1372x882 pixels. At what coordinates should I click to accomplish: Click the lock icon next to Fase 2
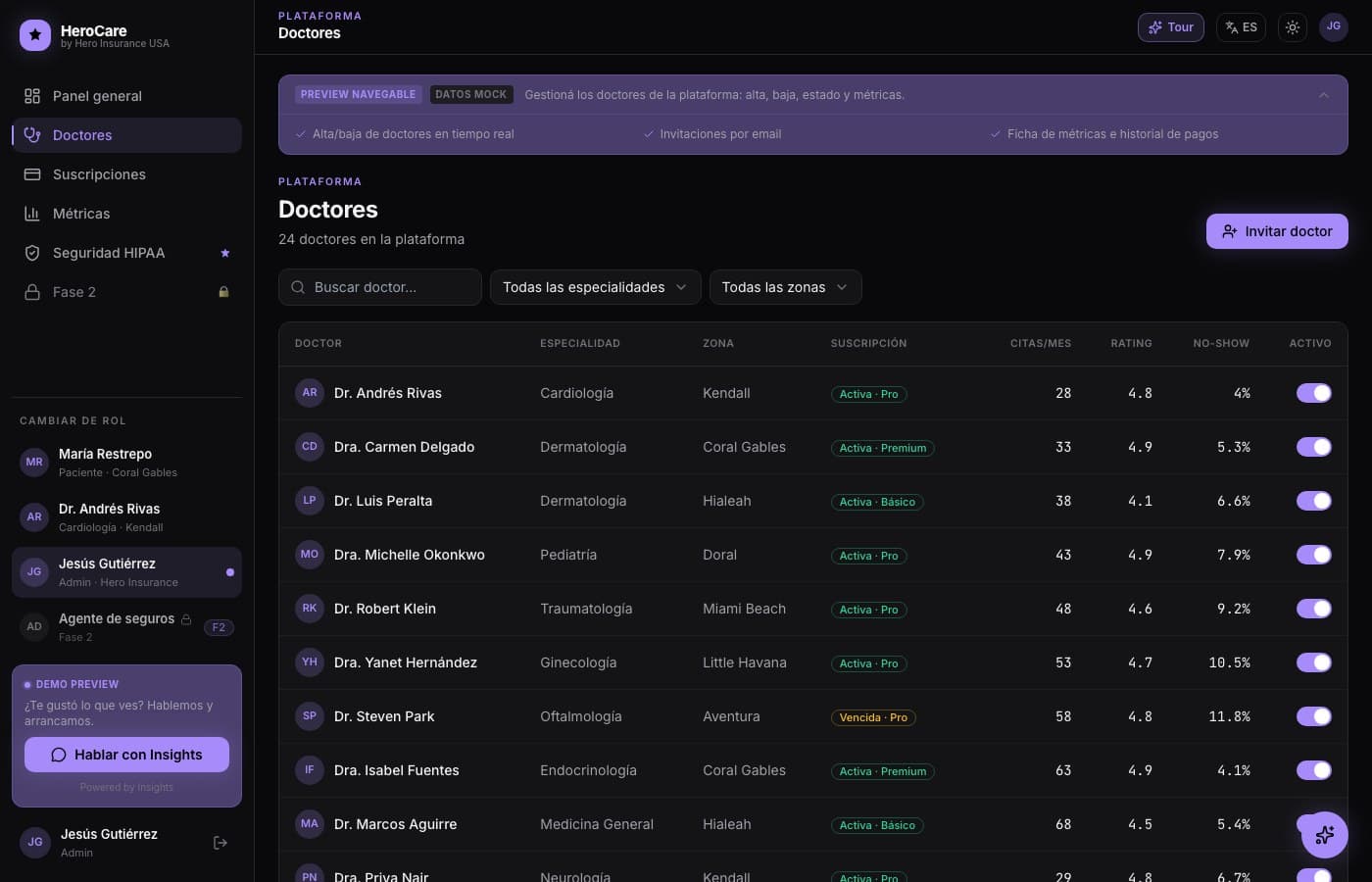(x=223, y=292)
